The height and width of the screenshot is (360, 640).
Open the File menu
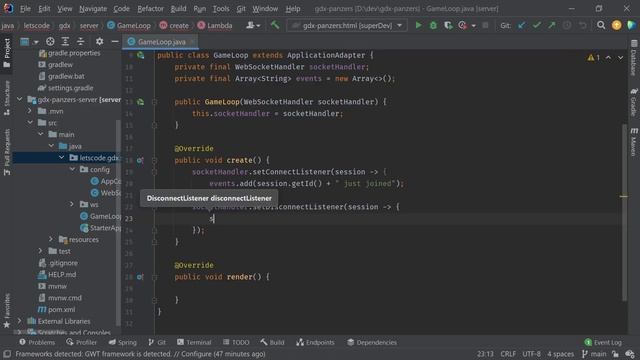click(25, 9)
